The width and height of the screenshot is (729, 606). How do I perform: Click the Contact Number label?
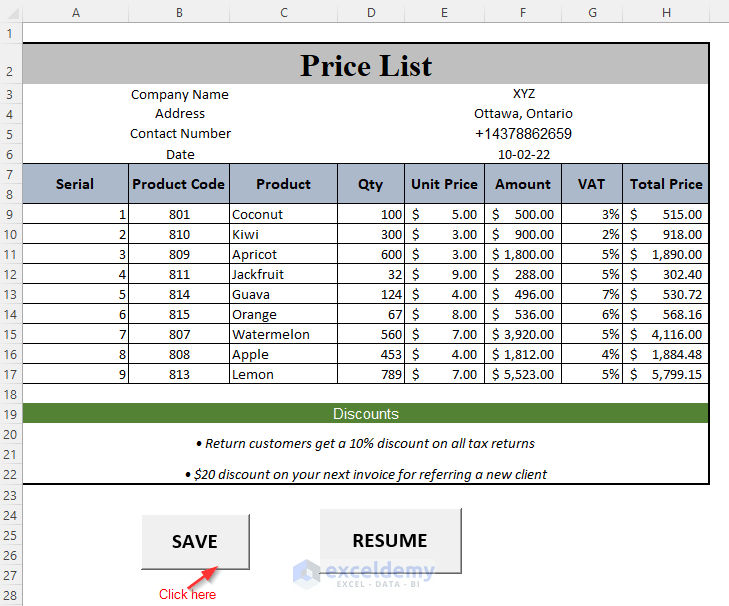tap(180, 133)
